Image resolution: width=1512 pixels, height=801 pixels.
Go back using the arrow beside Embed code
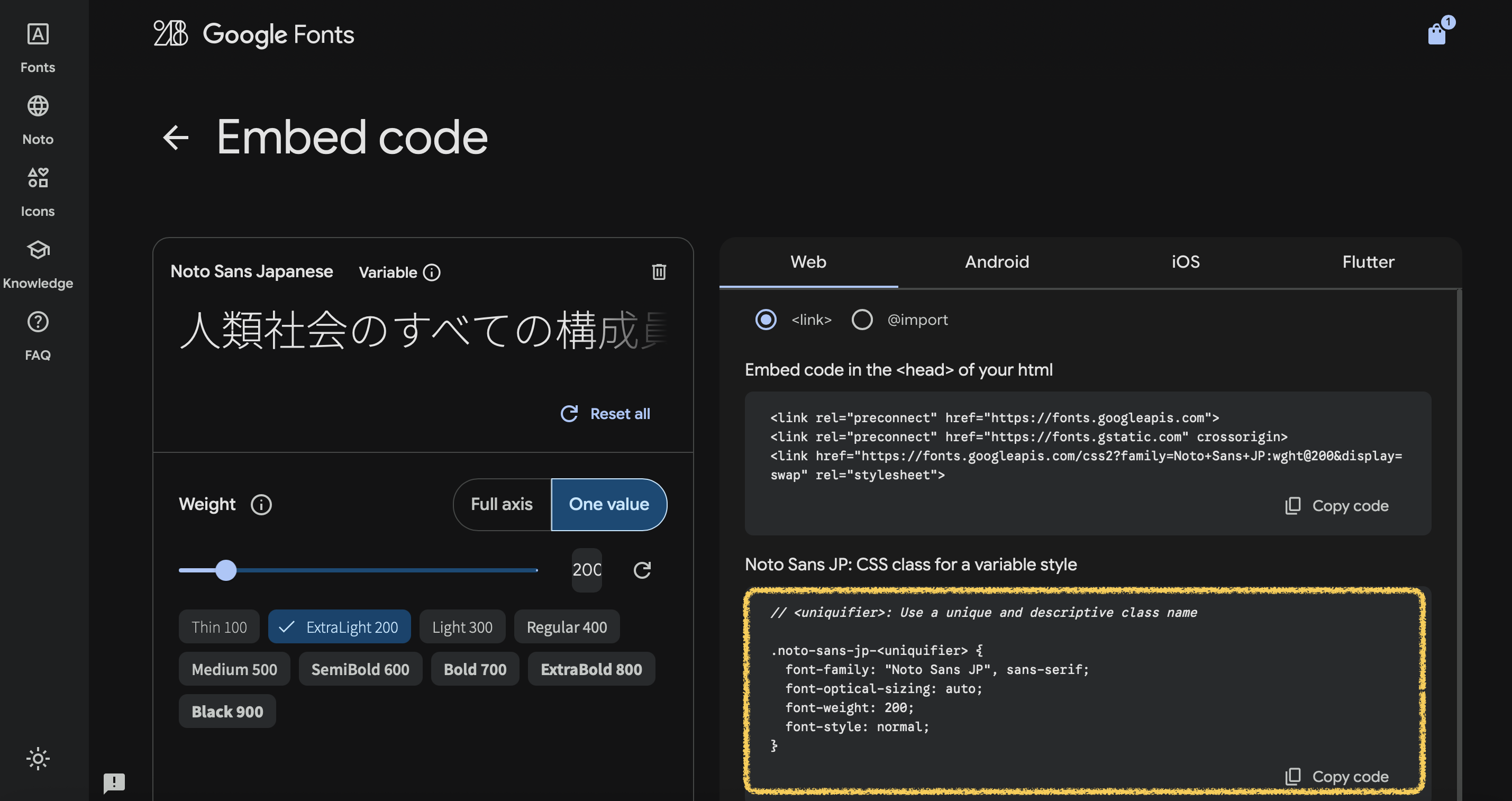pyautogui.click(x=176, y=138)
